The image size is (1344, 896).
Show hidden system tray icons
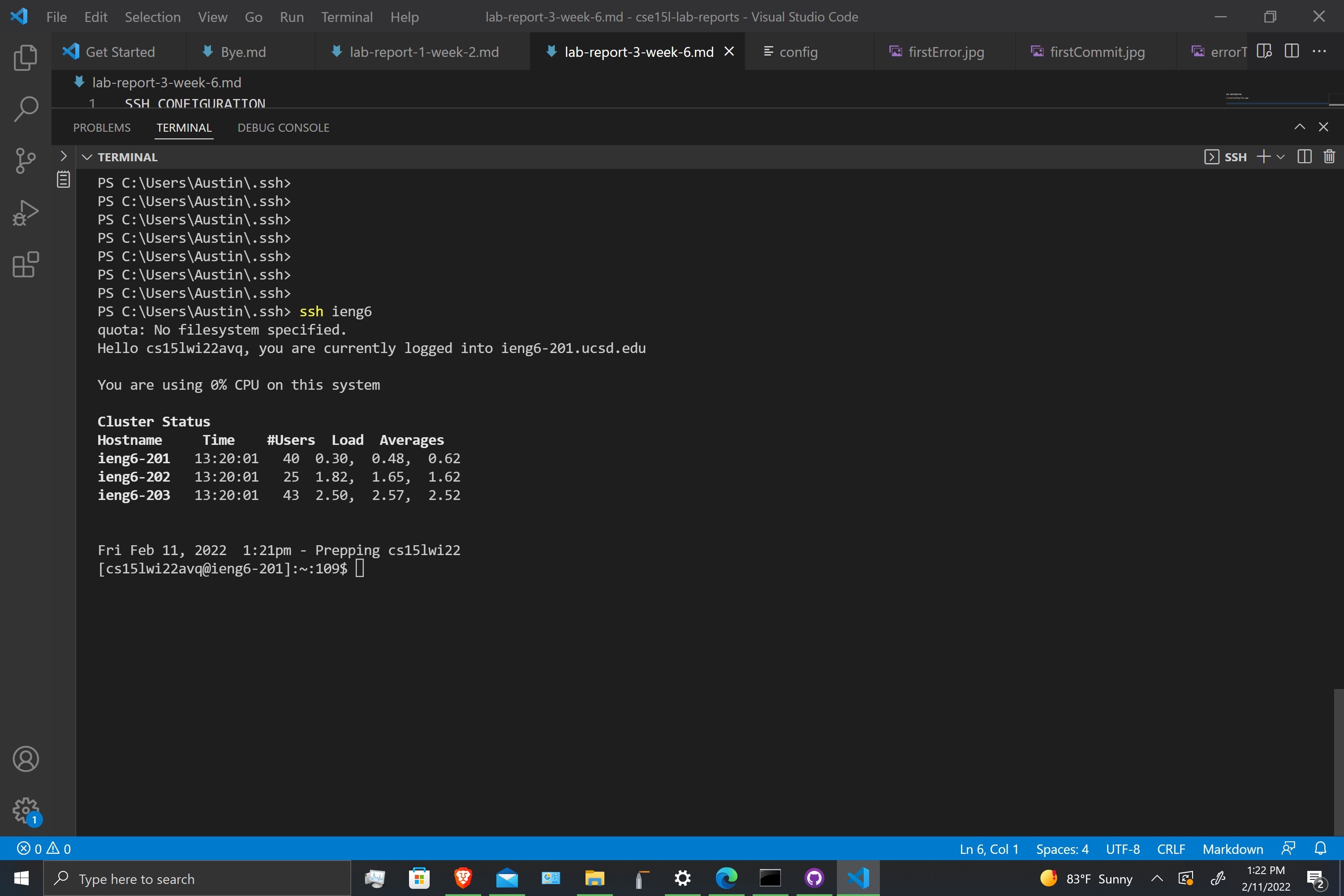(1157, 878)
